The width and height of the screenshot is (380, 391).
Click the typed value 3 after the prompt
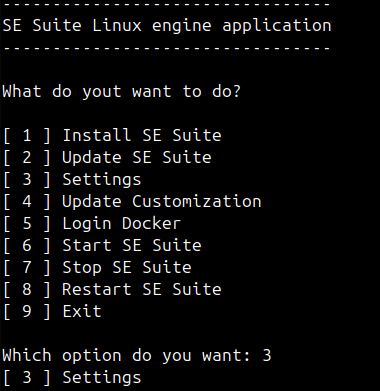tap(267, 355)
